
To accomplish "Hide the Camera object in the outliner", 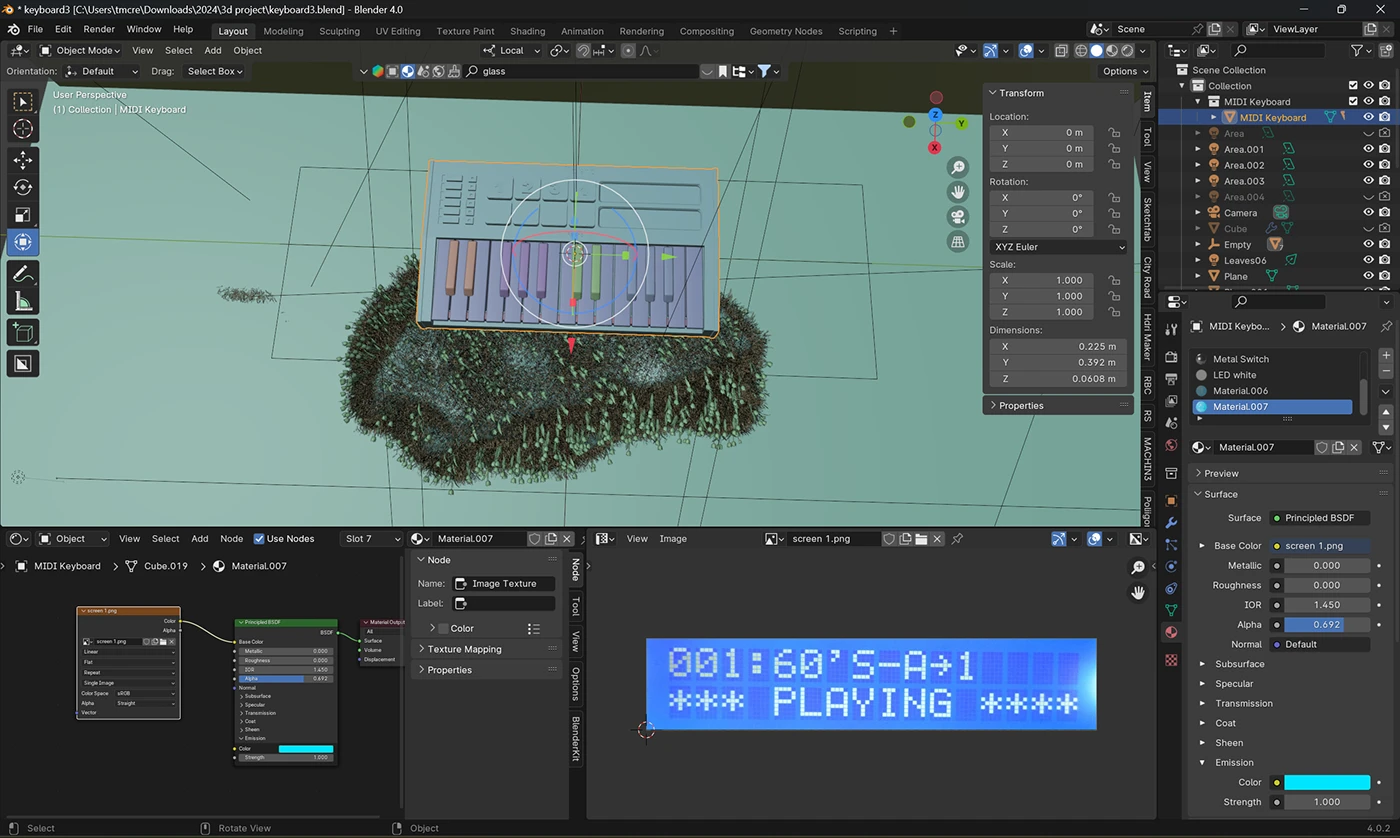I will click(x=1368, y=212).
